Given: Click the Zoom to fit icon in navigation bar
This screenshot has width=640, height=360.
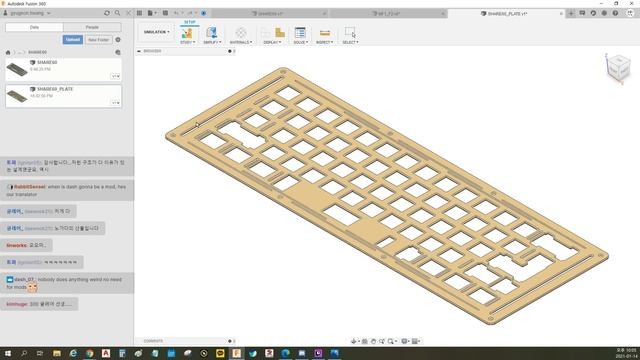Looking at the screenshot, I should [x=391, y=341].
